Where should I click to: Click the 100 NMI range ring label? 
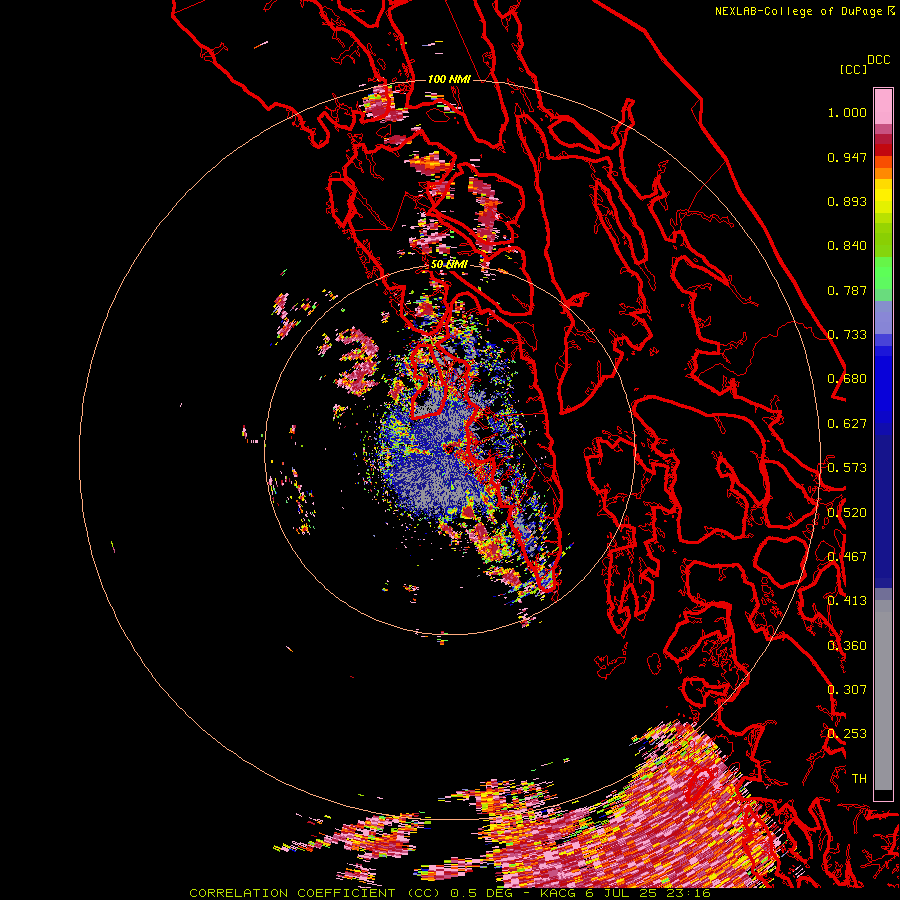coord(449,79)
